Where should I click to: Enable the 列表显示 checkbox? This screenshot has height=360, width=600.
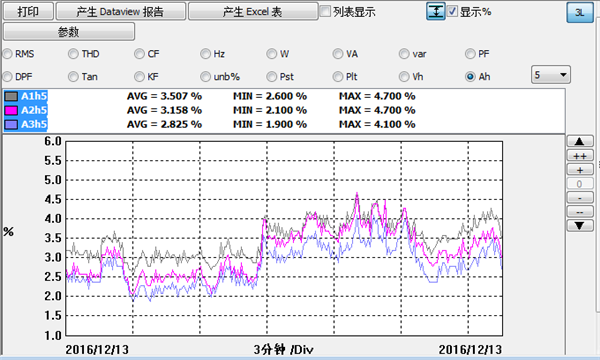[x=325, y=11]
